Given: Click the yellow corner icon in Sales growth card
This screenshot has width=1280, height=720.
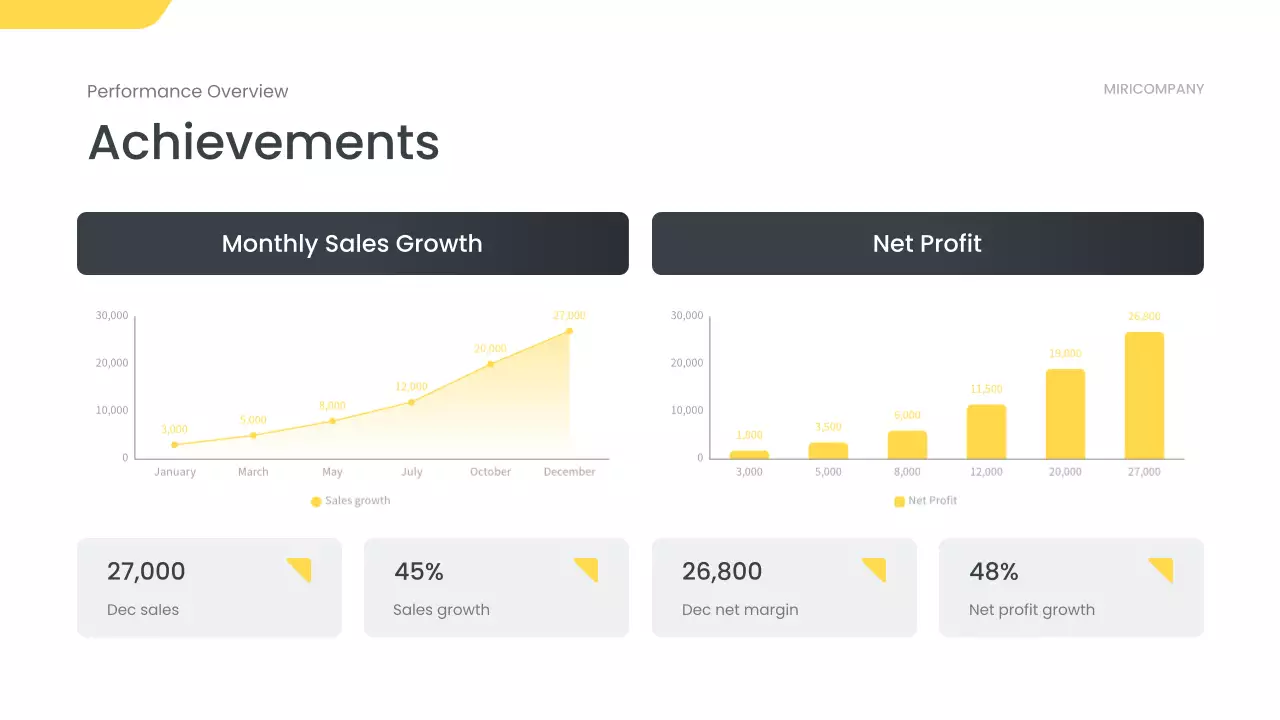Looking at the screenshot, I should coord(588,569).
